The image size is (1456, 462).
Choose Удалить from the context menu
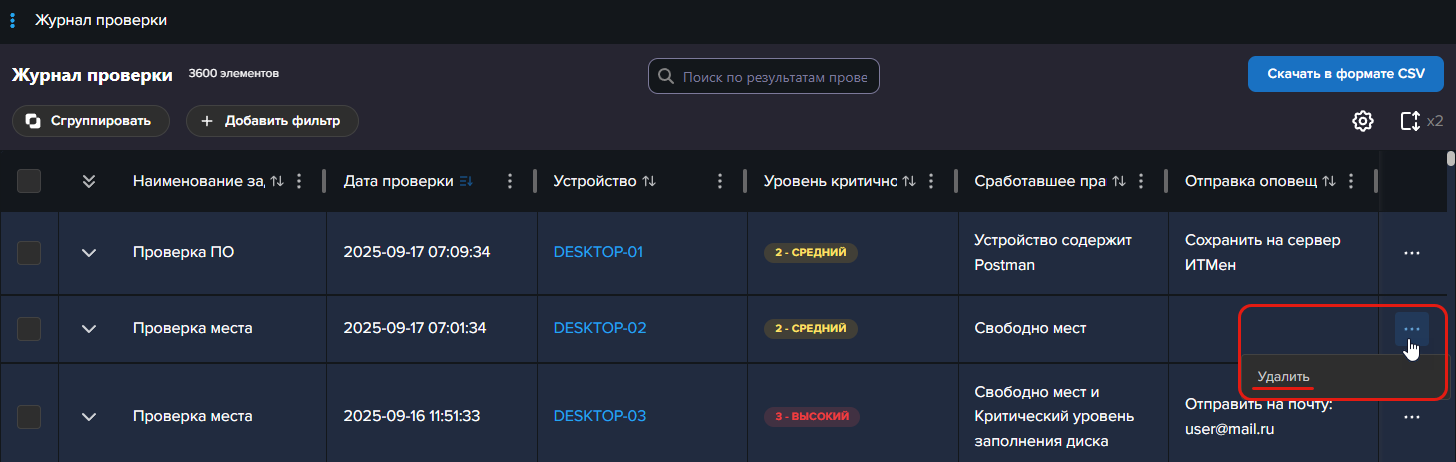click(1283, 377)
